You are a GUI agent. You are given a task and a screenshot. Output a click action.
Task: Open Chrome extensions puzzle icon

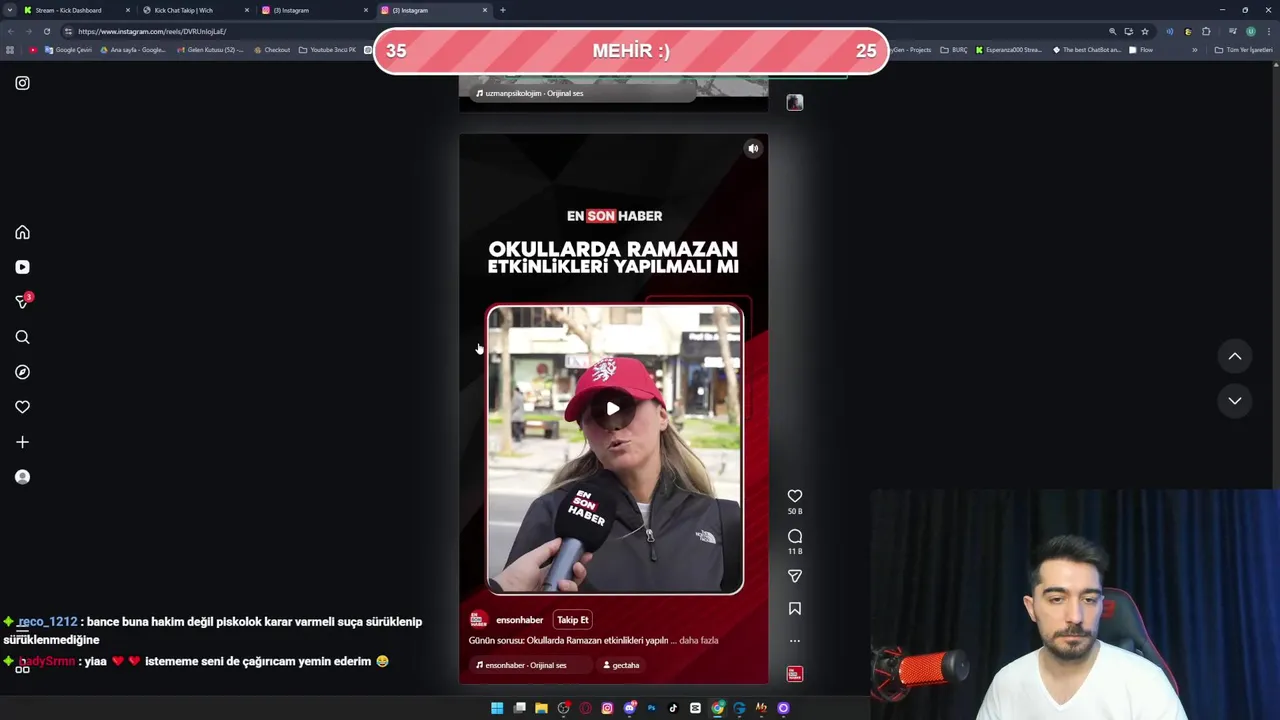click(1206, 31)
